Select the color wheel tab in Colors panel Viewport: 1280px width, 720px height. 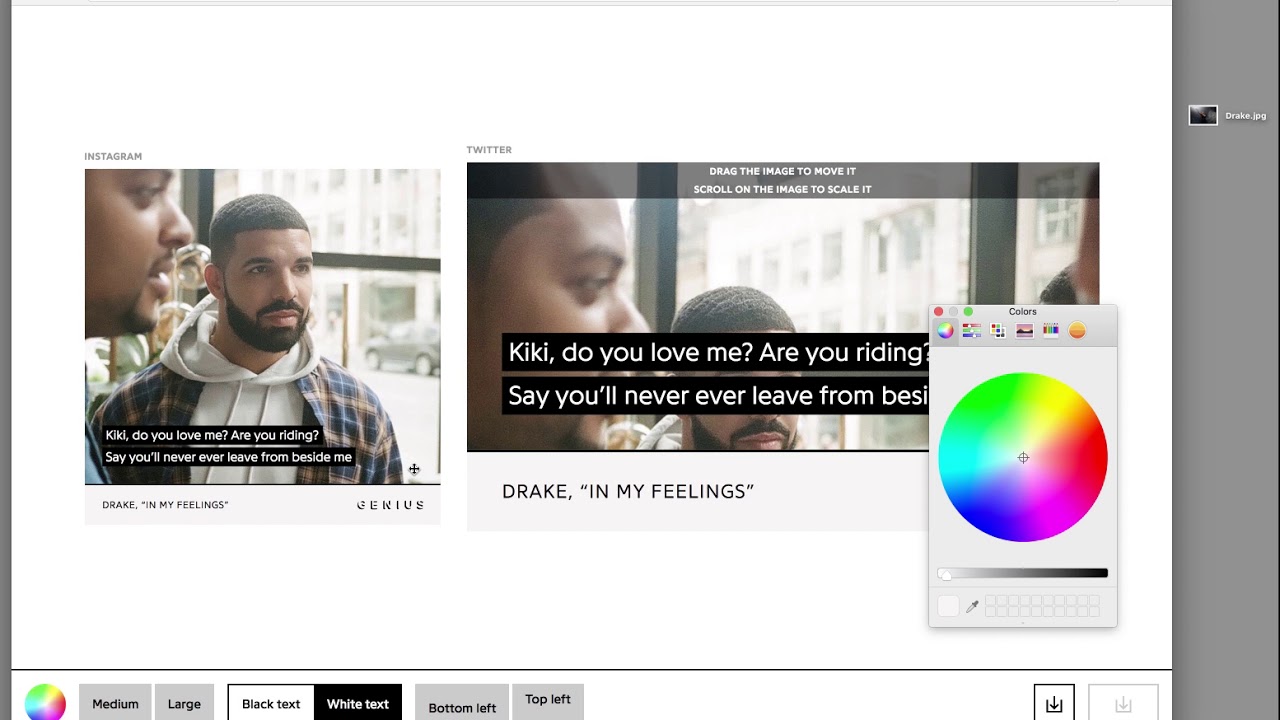point(945,330)
